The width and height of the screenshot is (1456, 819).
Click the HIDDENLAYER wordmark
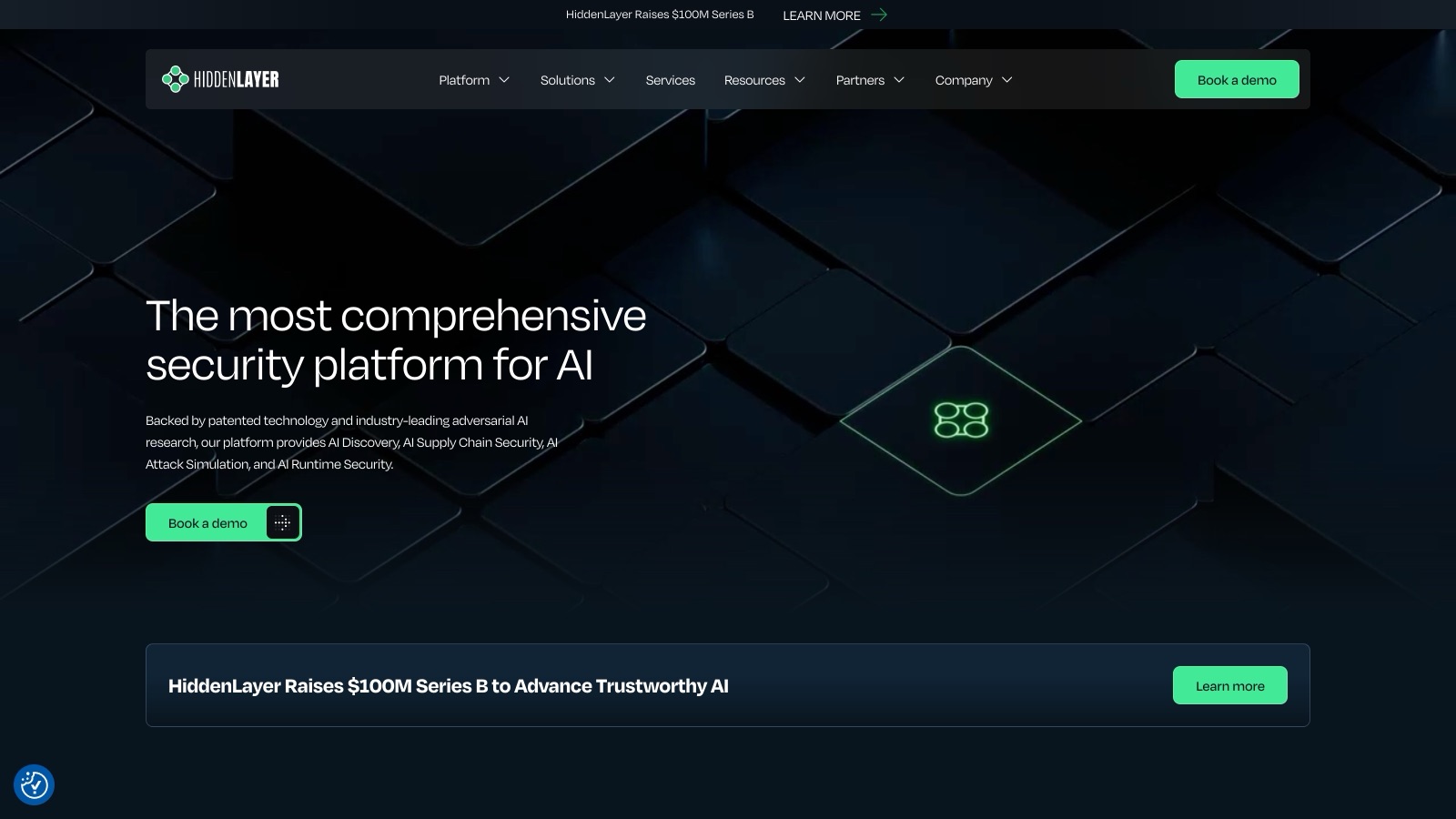(x=237, y=80)
